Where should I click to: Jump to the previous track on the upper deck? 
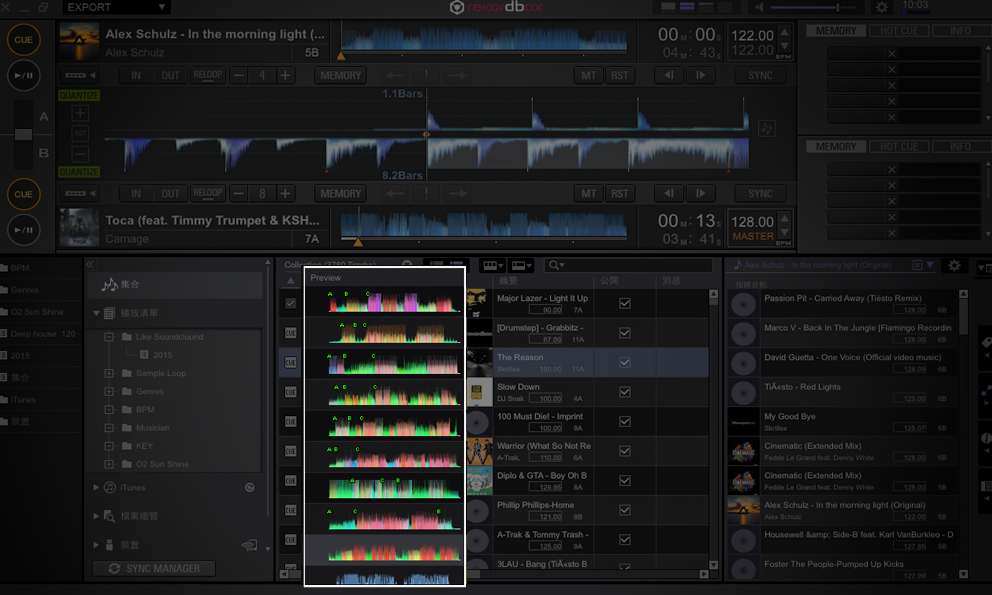(668, 75)
